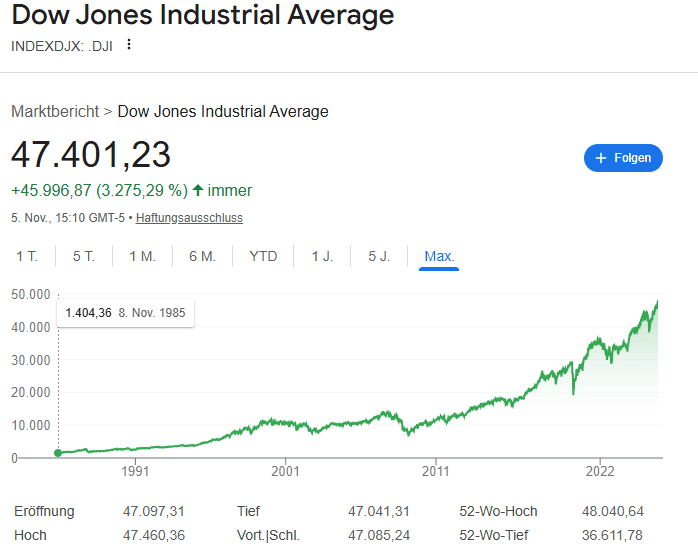
Task: Select the Max. time range tab
Action: [439, 256]
